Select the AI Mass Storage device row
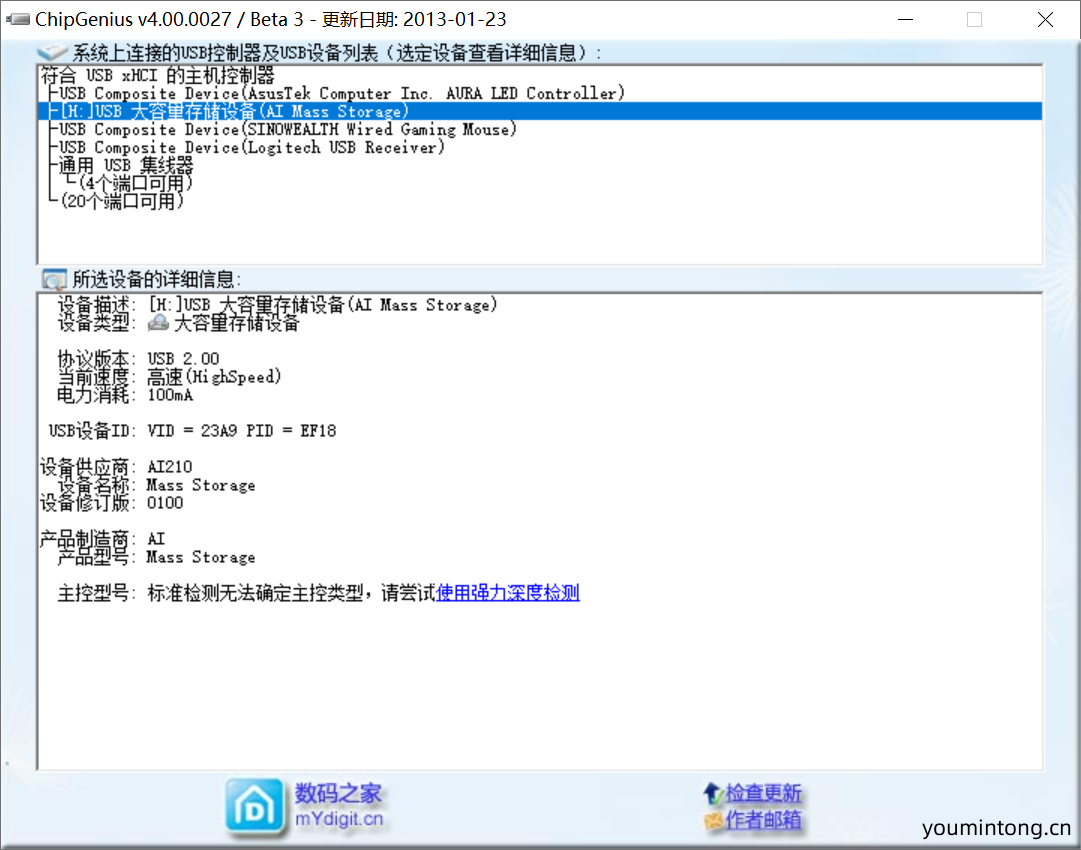 [x=540, y=111]
